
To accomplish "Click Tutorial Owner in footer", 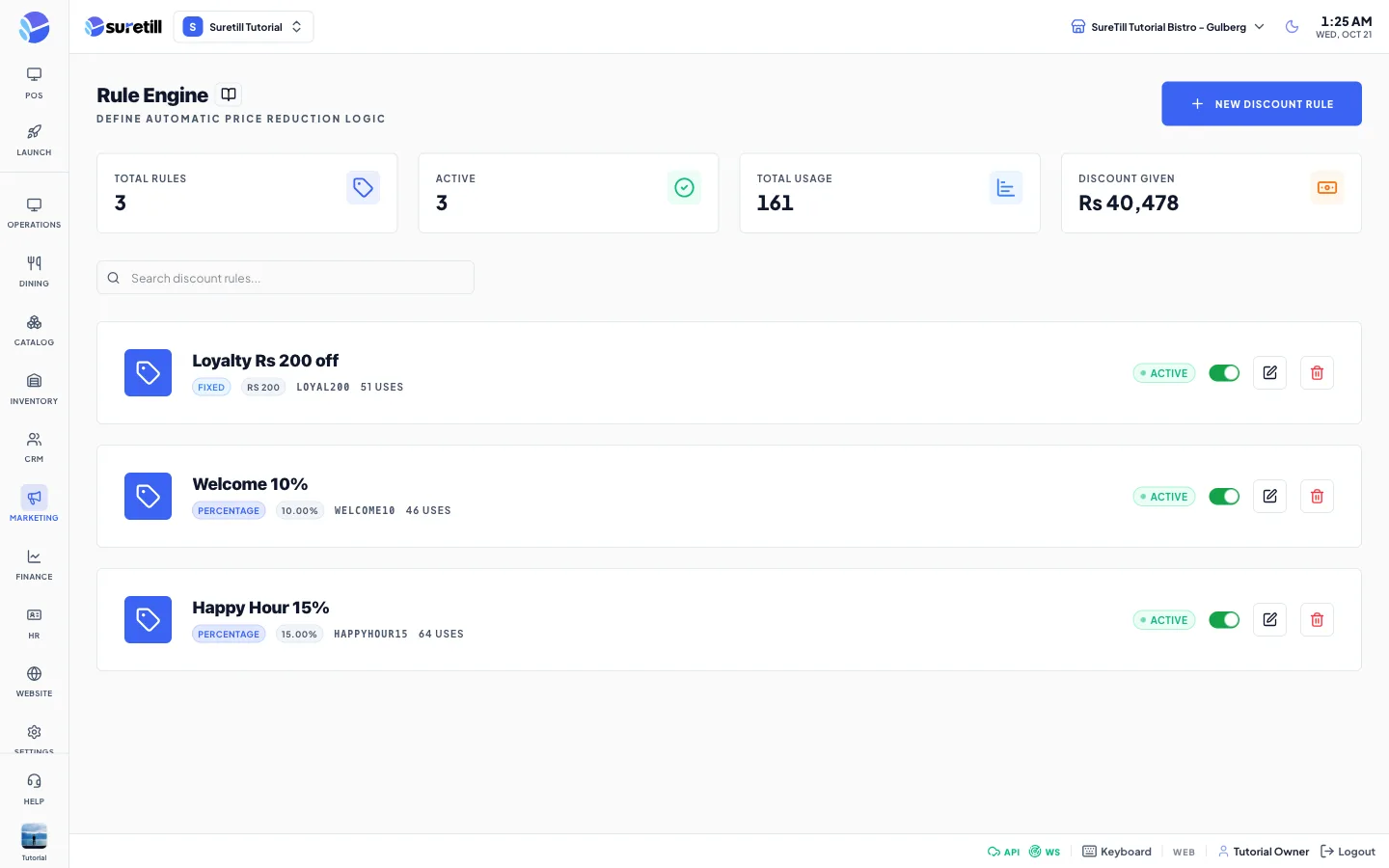I will point(1264,852).
